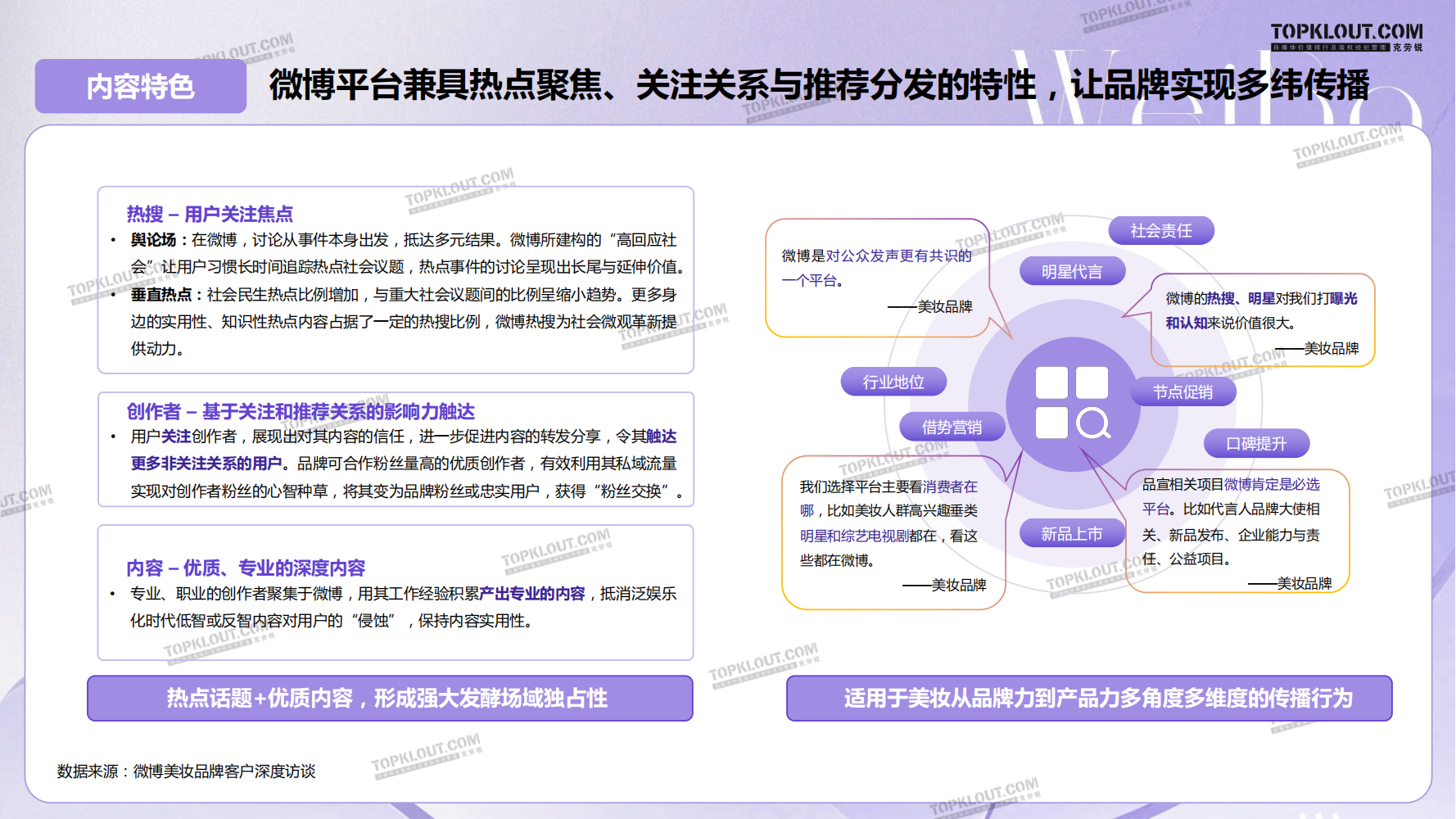Screen dimensions: 1456x819
Task: Click the quote bubble mentioning 热搜、明星
Action: pyautogui.click(x=1261, y=321)
